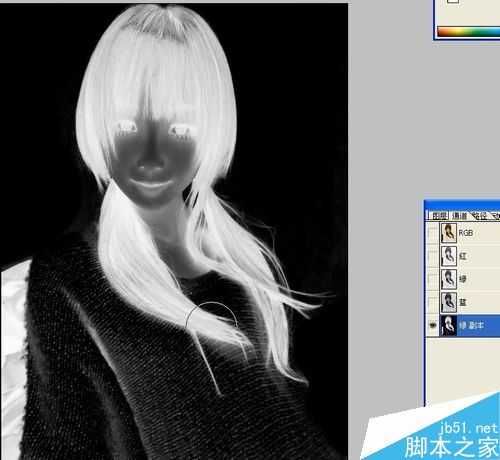Open the jb51.net watermark link
Image resolution: width=500 pixels, height=460 pixels.
point(469,428)
